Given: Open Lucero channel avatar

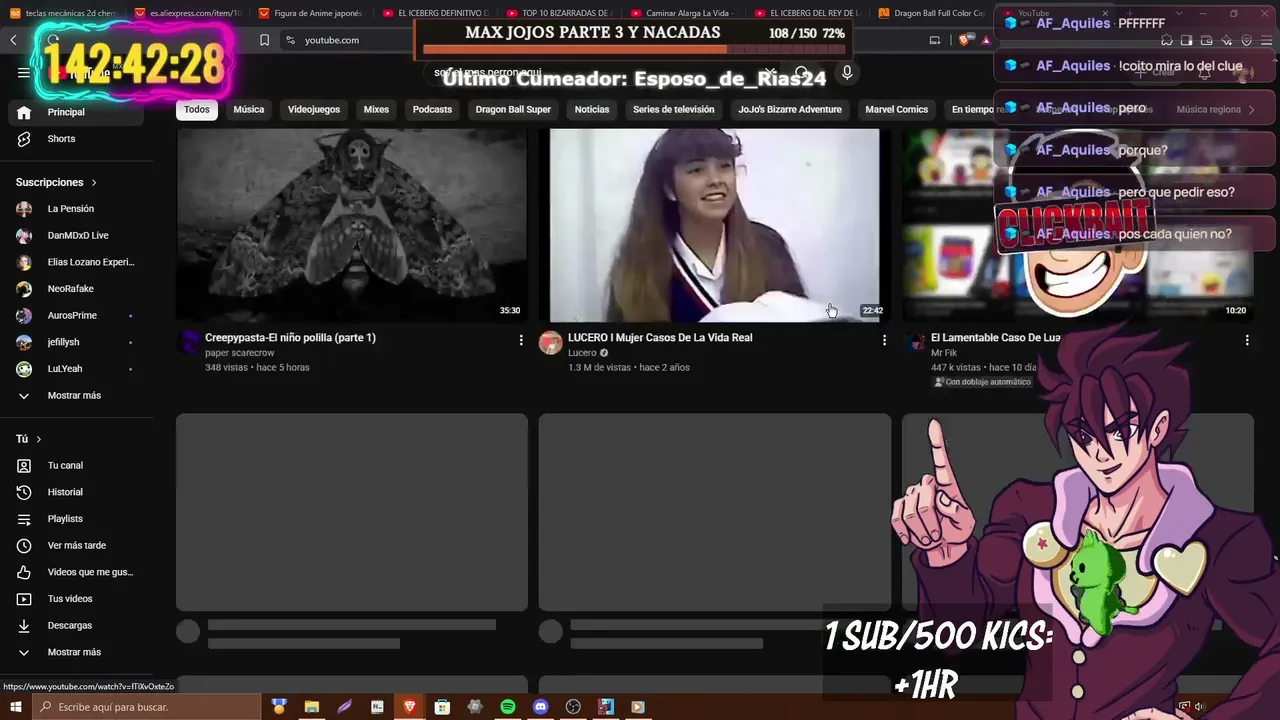Looking at the screenshot, I should 551,343.
